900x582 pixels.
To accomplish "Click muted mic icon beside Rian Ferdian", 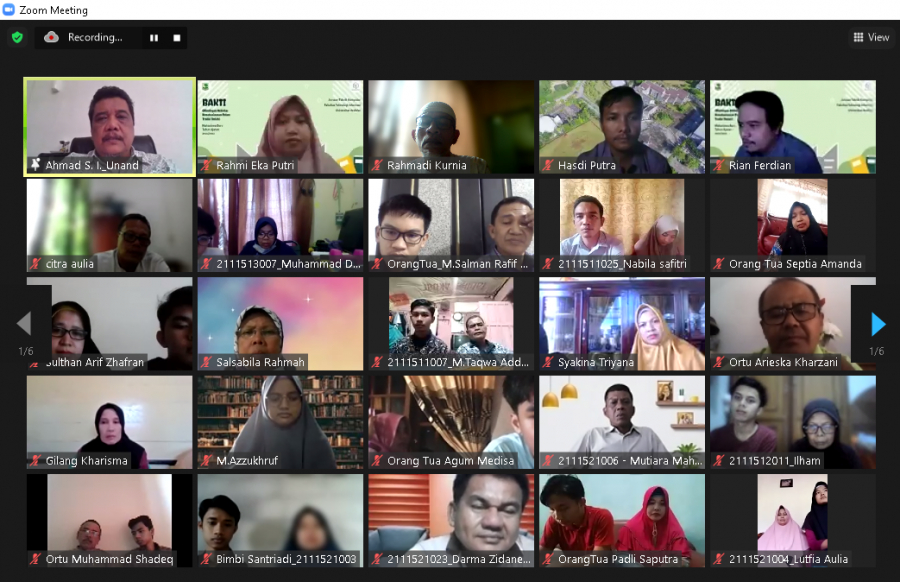I will click(720, 165).
